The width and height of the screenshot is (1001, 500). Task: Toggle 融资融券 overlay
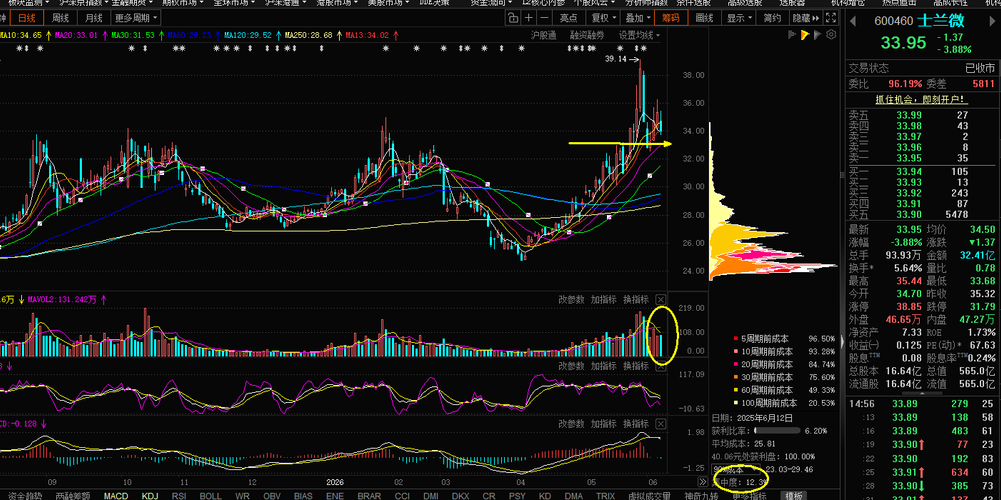point(587,34)
